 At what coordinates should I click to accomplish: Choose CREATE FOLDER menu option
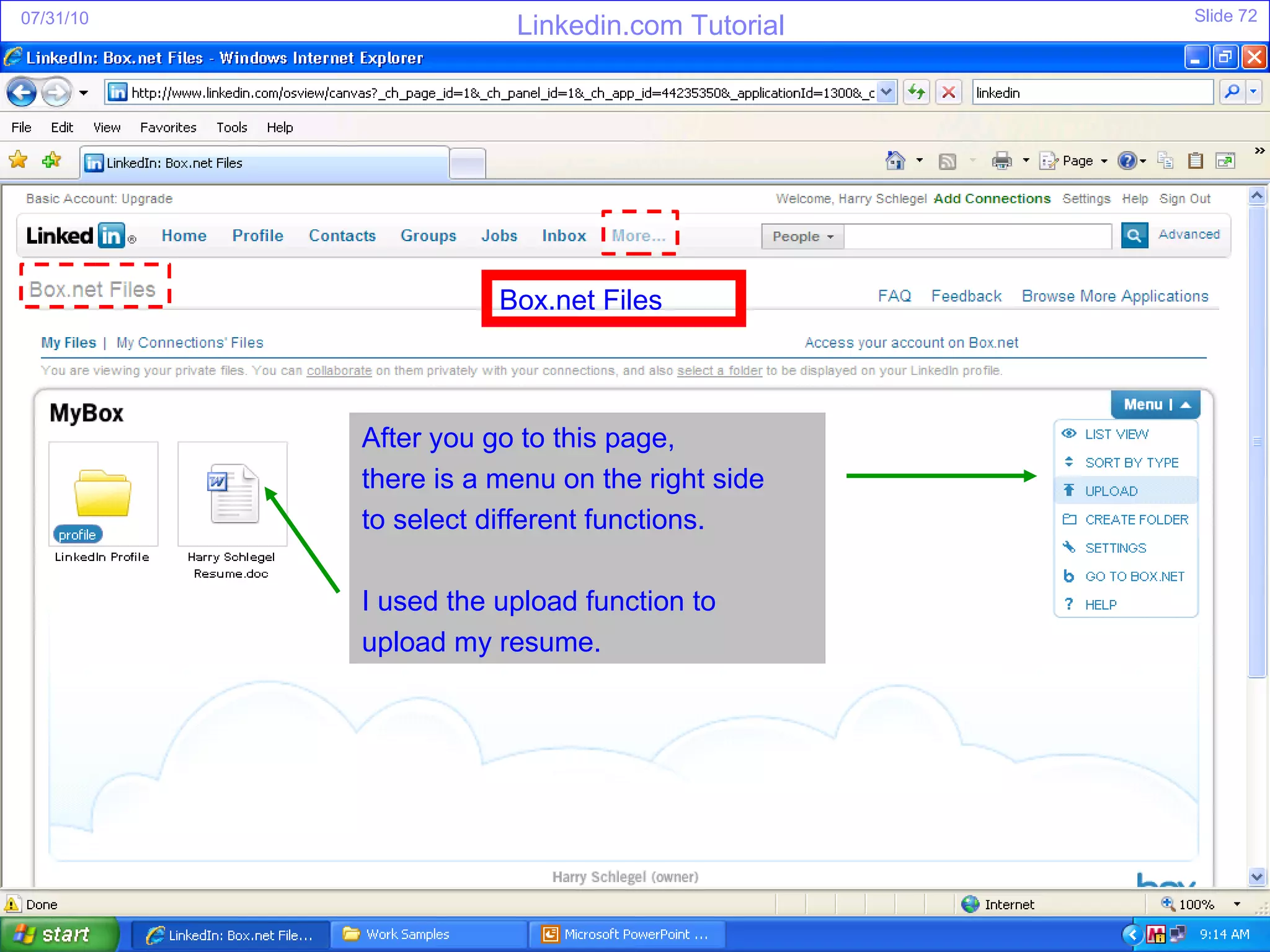point(1126,519)
